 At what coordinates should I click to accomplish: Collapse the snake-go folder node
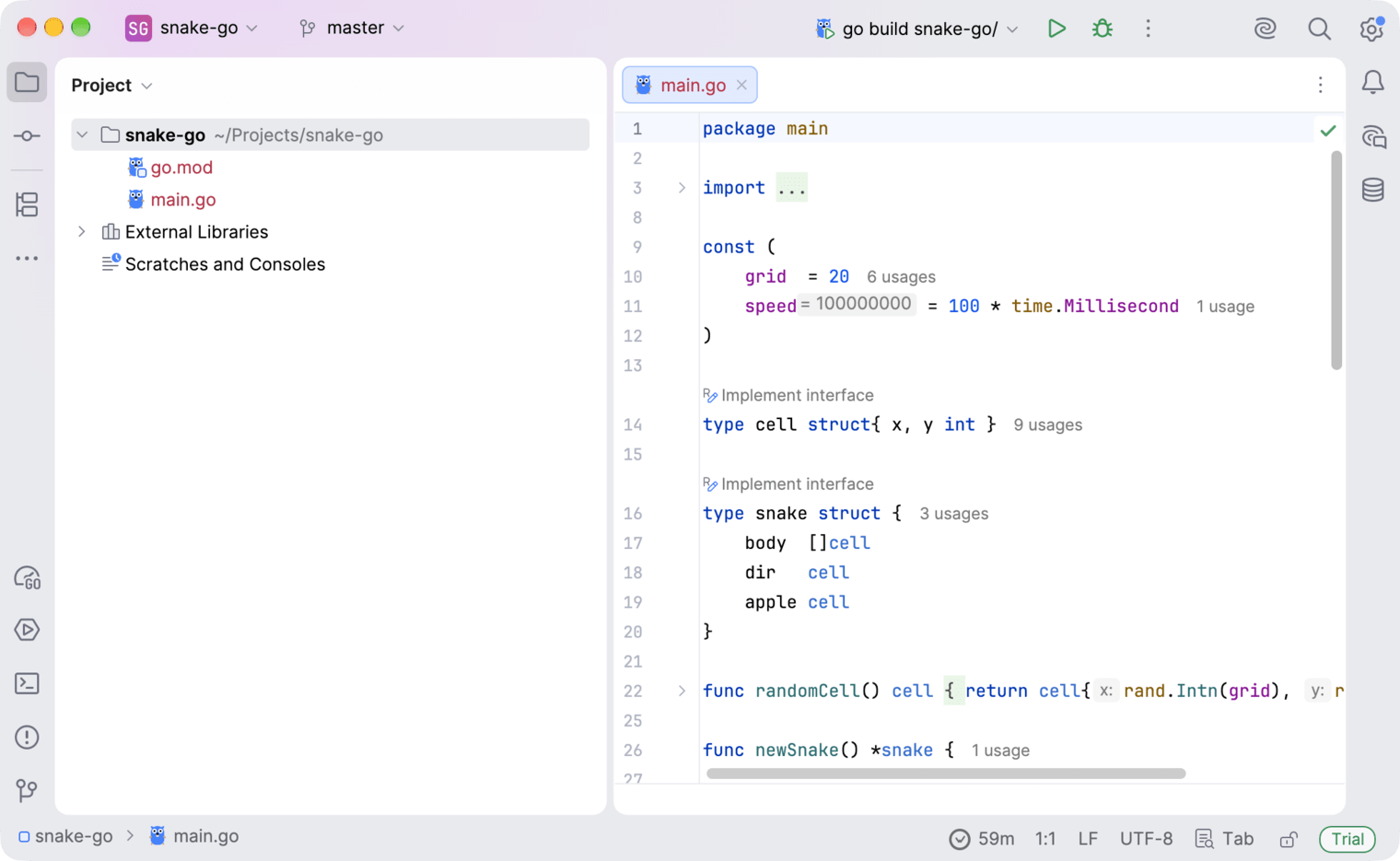[82, 135]
